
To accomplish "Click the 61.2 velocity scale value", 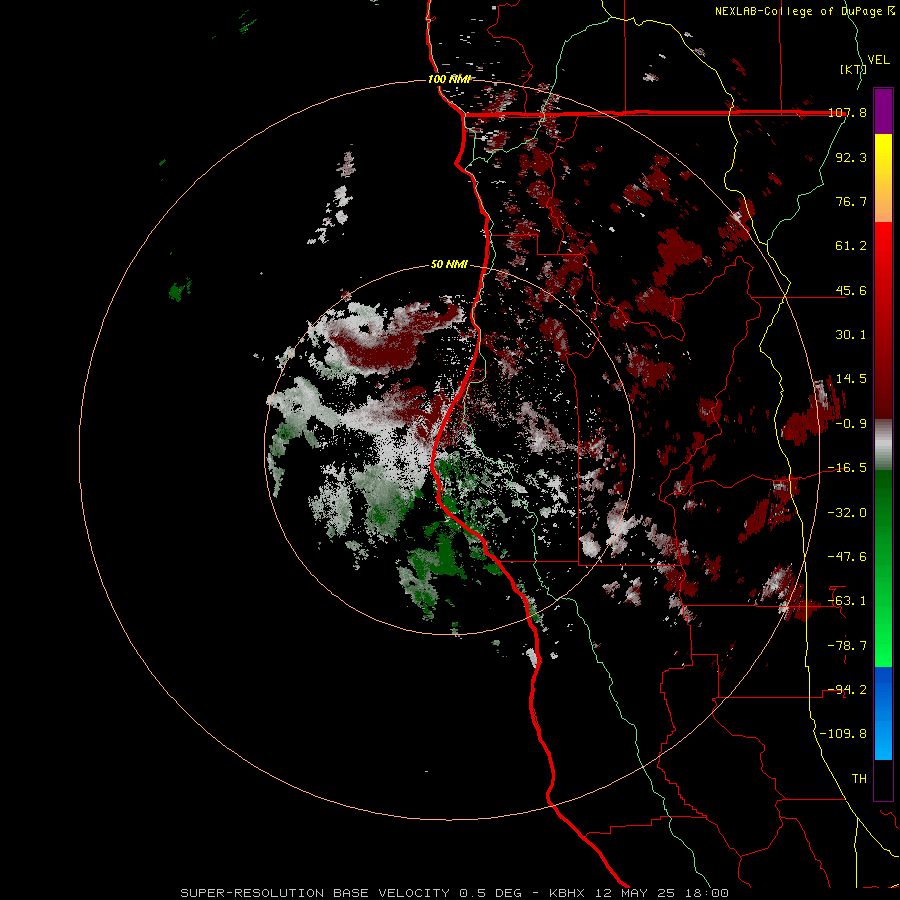I will (851, 246).
